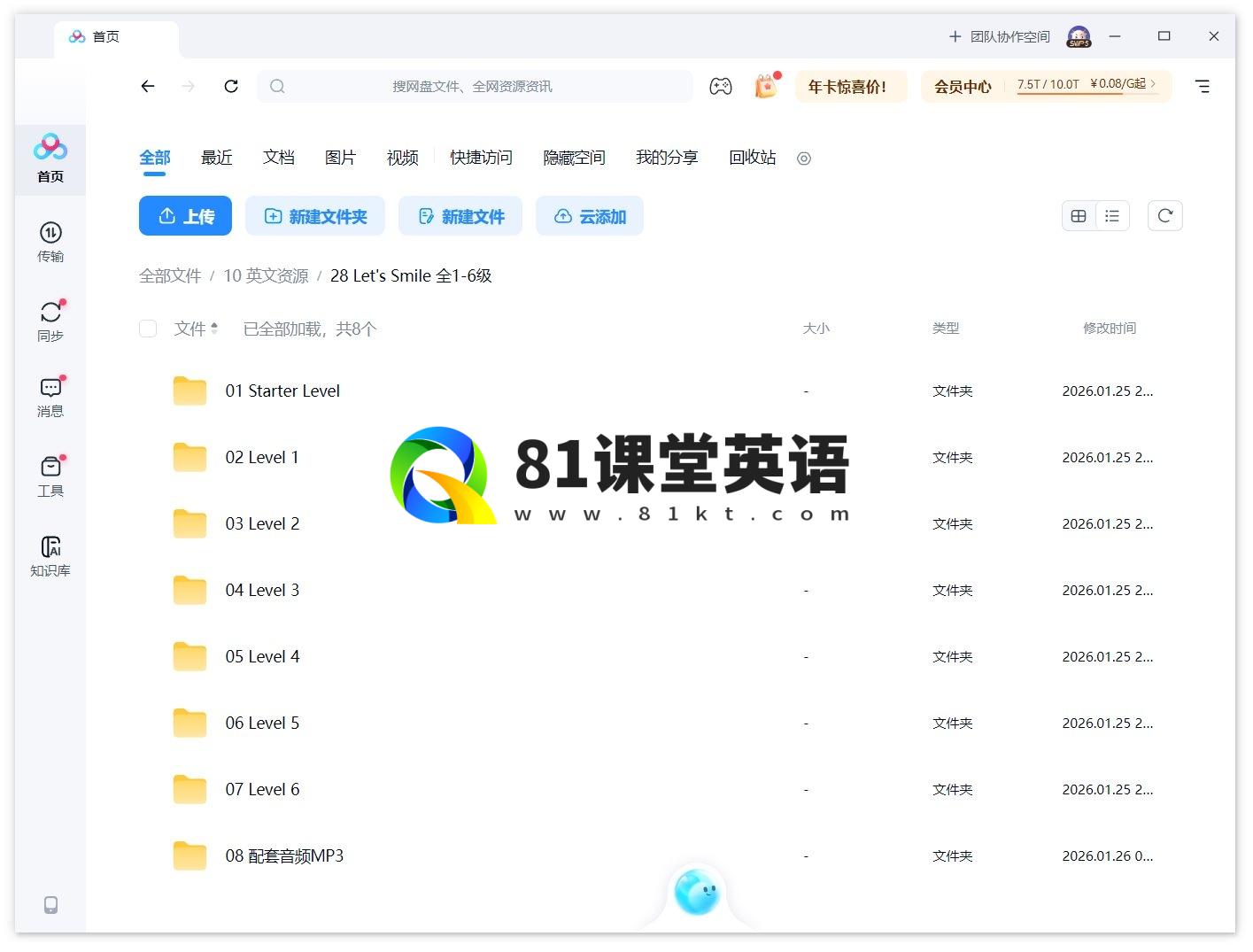Click the 7.5T / 10.0T storage usage bar
Image resolution: width=1253 pixels, height=952 pixels.
coord(1048,85)
